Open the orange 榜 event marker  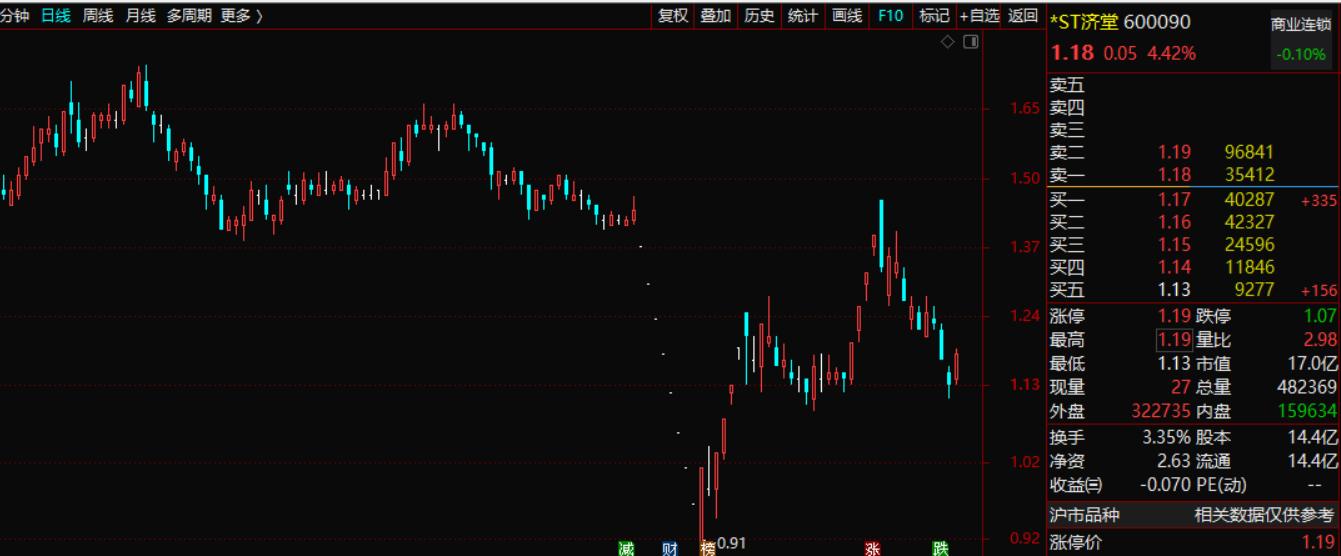click(x=708, y=548)
